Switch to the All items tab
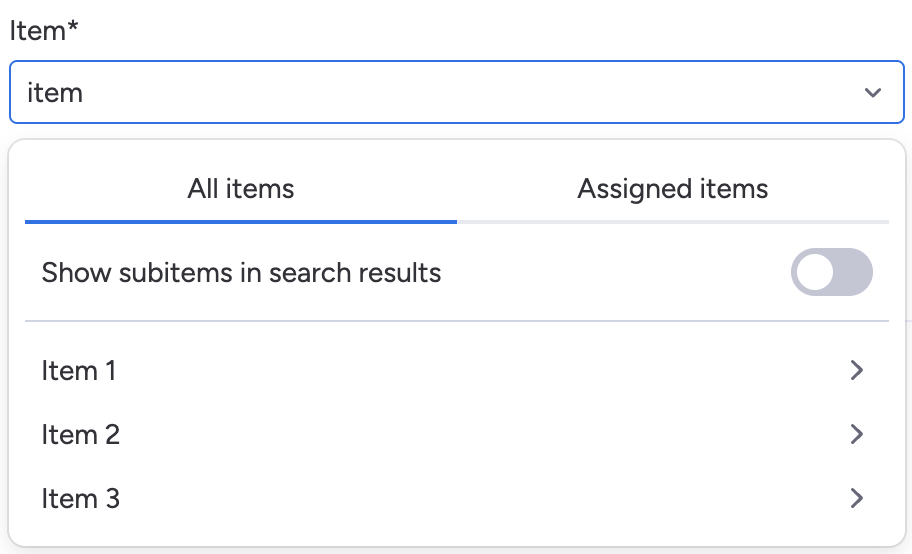This screenshot has height=554, width=912. click(241, 189)
